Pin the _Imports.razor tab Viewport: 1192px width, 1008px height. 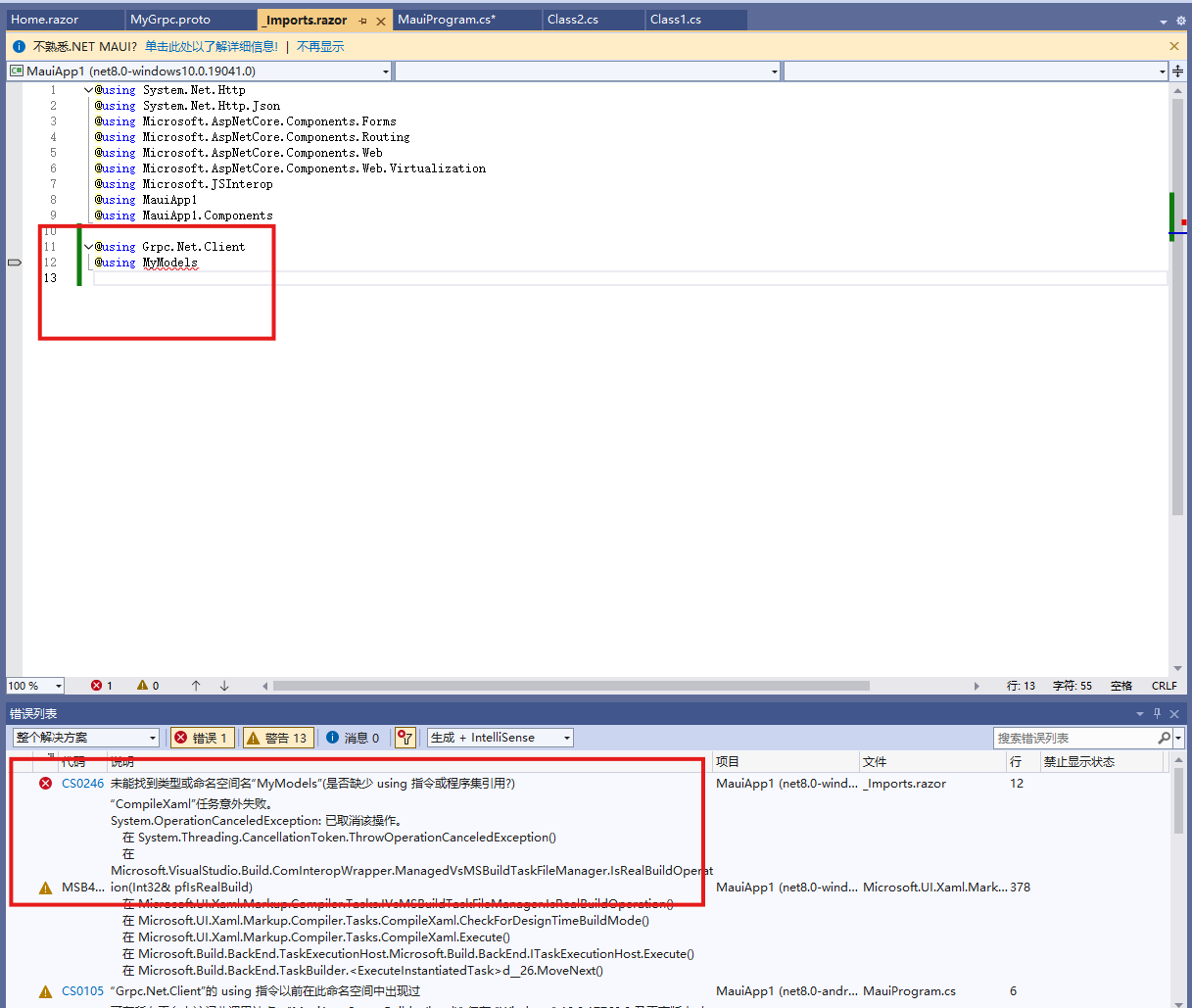[363, 21]
